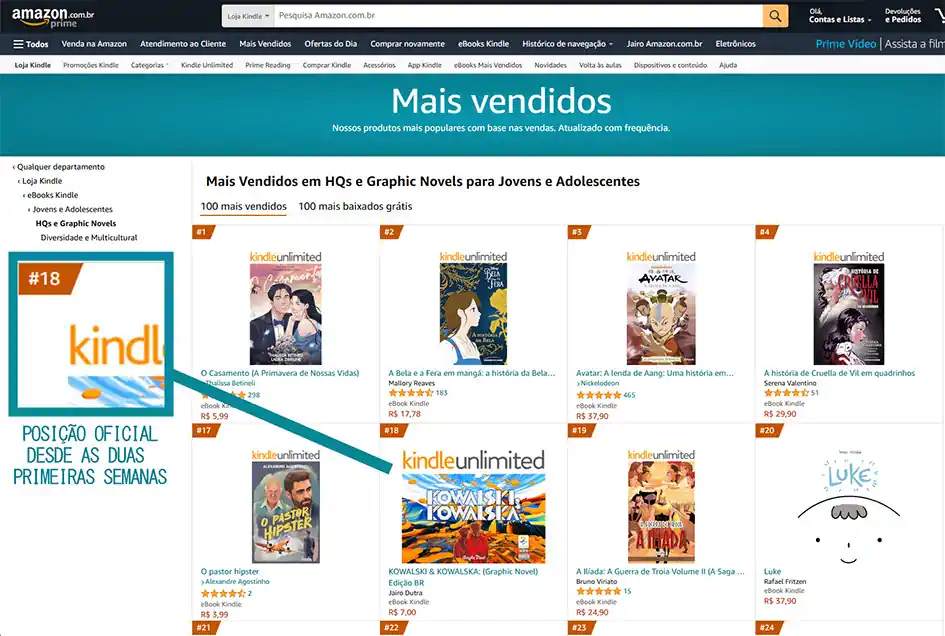Select the 100 mais vendidos tab
Screen dimensions: 945x636
pyautogui.click(x=243, y=206)
